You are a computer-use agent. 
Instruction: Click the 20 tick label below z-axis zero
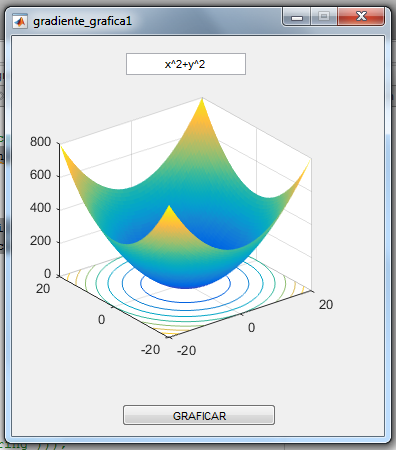(x=43, y=289)
